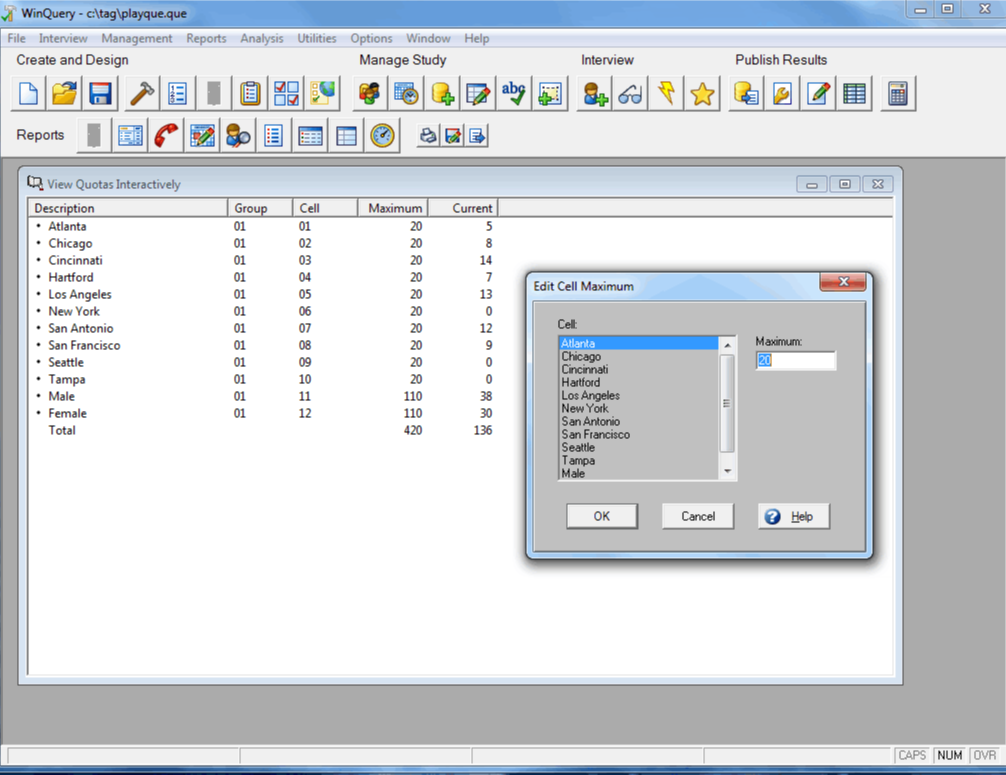Open the Options menu
The image size is (1006, 775).
pos(371,38)
